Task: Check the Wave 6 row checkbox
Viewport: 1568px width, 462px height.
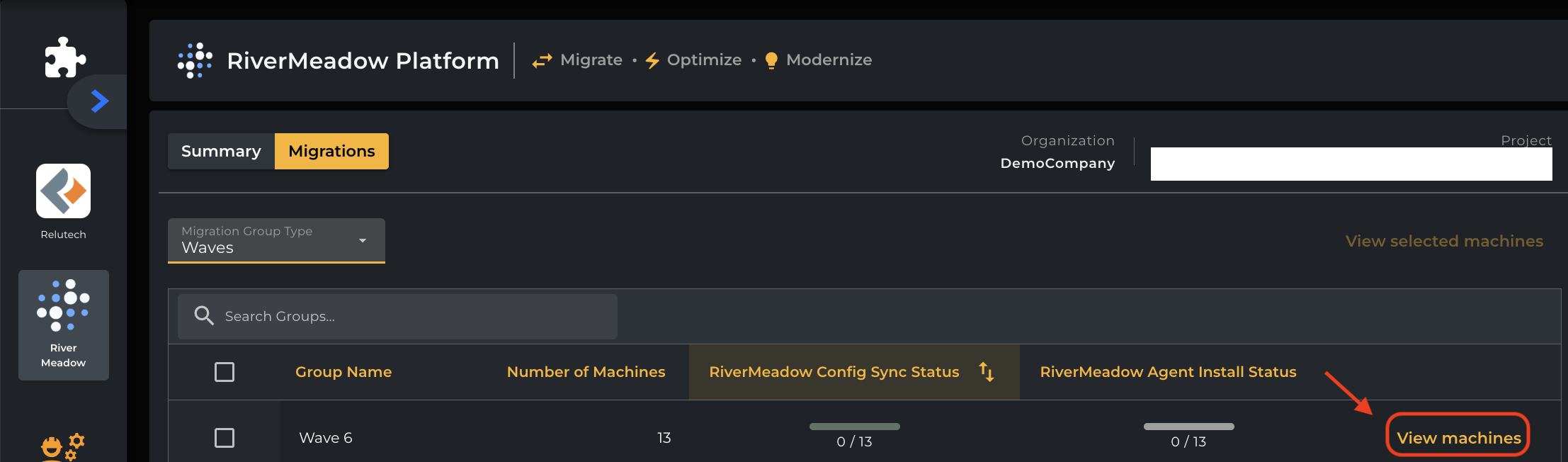Action: tap(225, 438)
